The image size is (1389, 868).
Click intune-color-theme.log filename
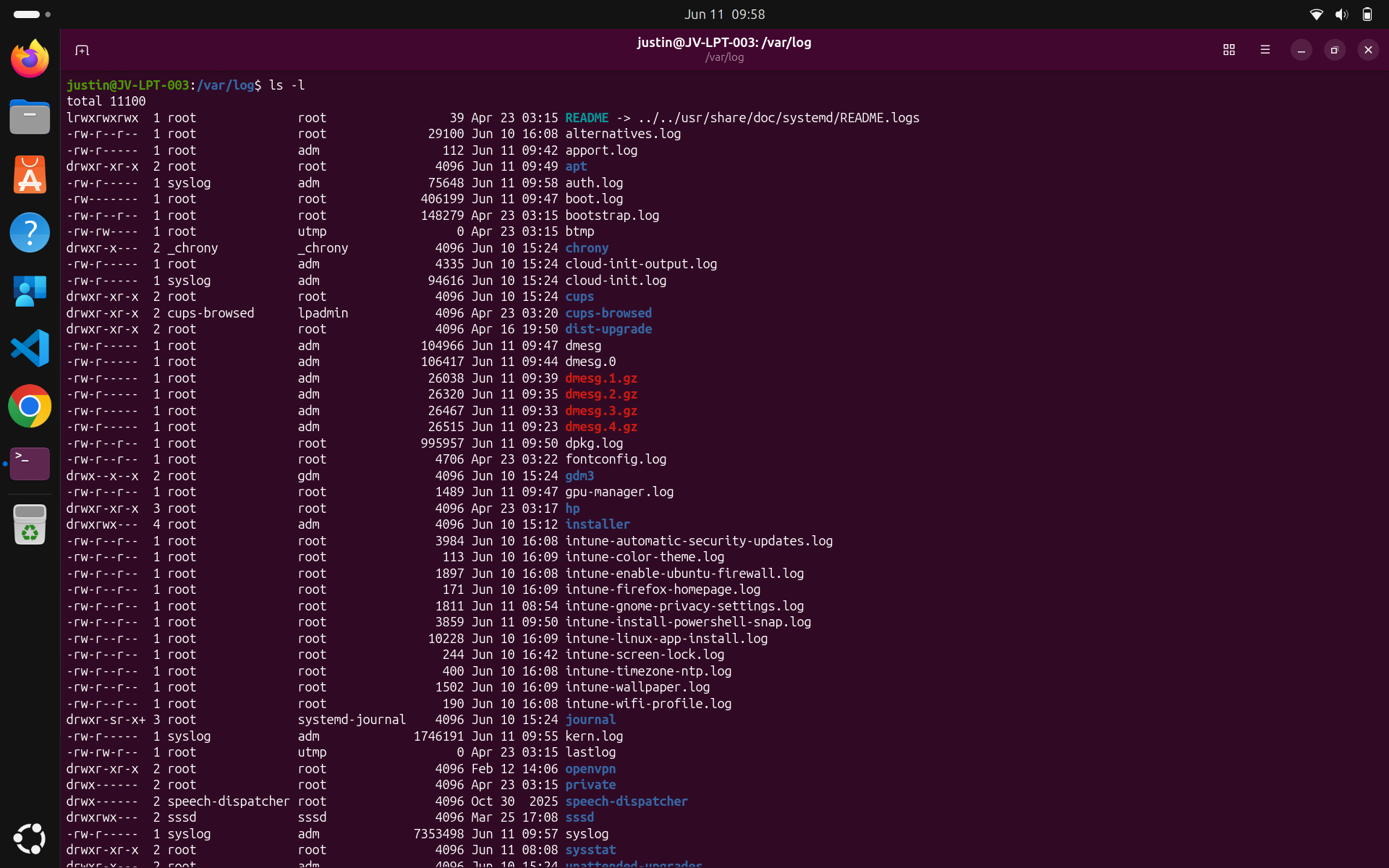click(x=645, y=557)
